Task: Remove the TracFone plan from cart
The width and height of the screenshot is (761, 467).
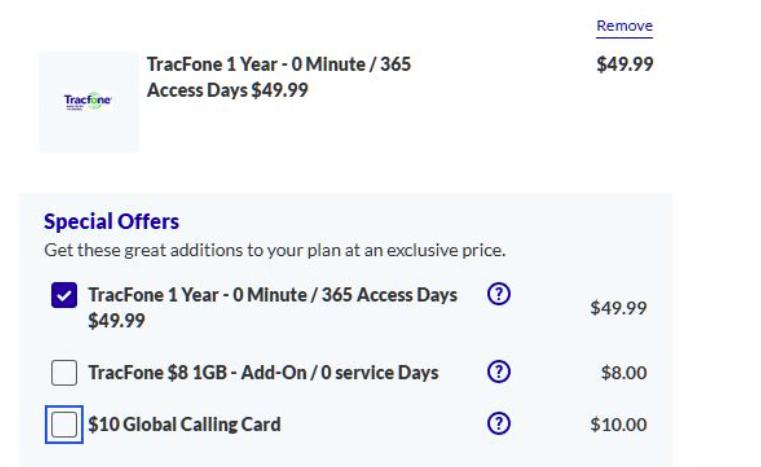Action: pos(624,26)
